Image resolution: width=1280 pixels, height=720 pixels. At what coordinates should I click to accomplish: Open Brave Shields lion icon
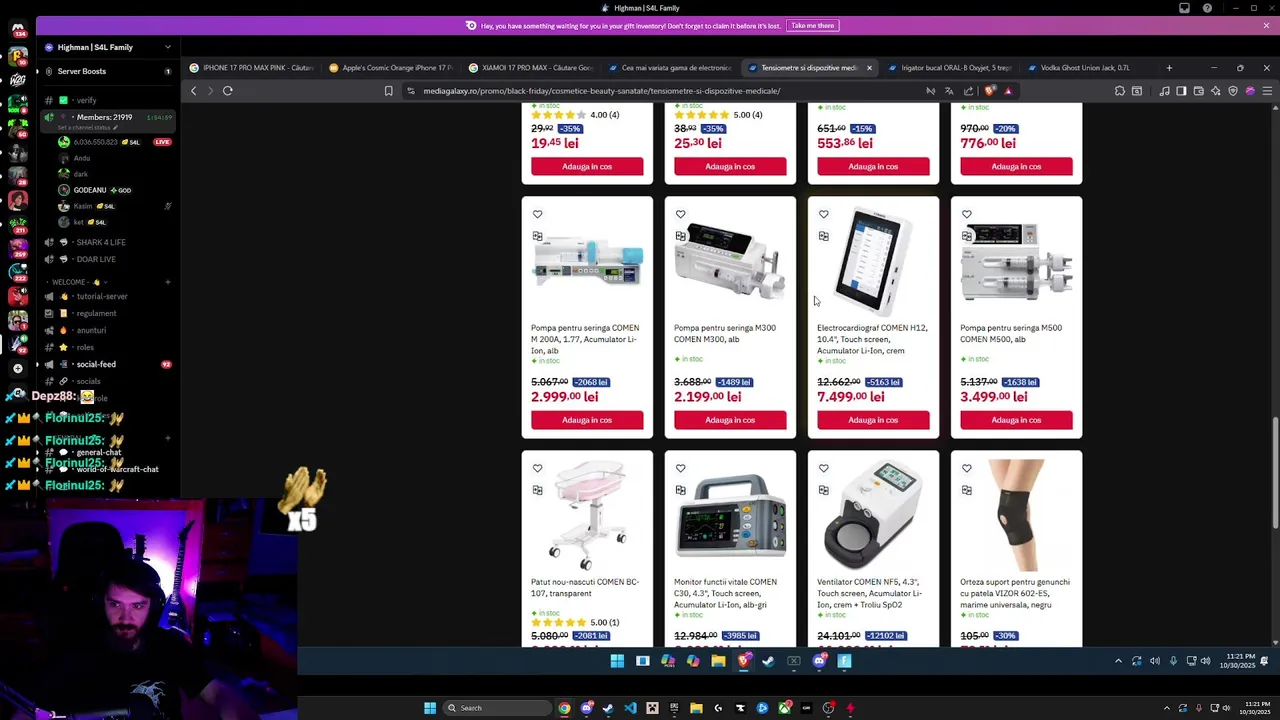(990, 91)
